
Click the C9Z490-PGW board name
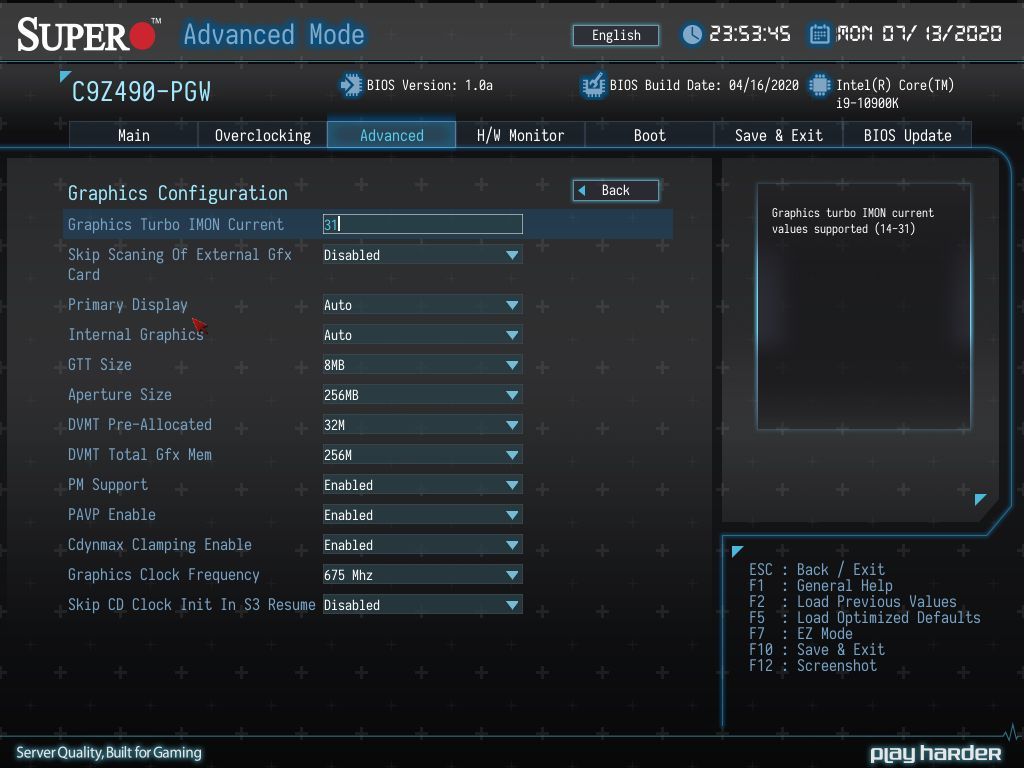(141, 92)
